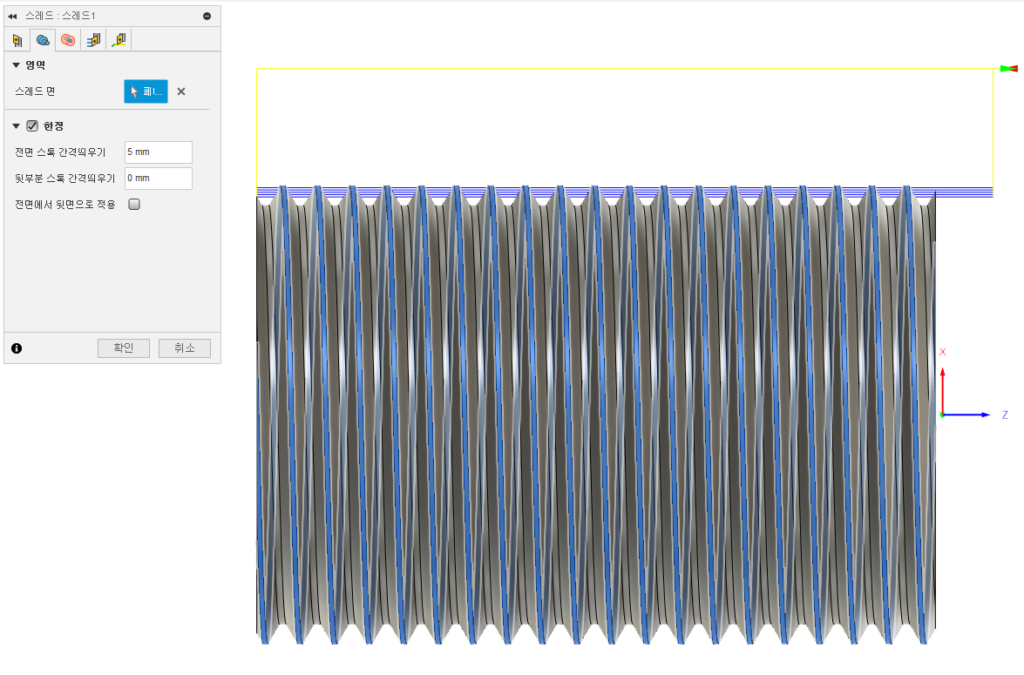Click the blue Z axis arrow

(967, 415)
